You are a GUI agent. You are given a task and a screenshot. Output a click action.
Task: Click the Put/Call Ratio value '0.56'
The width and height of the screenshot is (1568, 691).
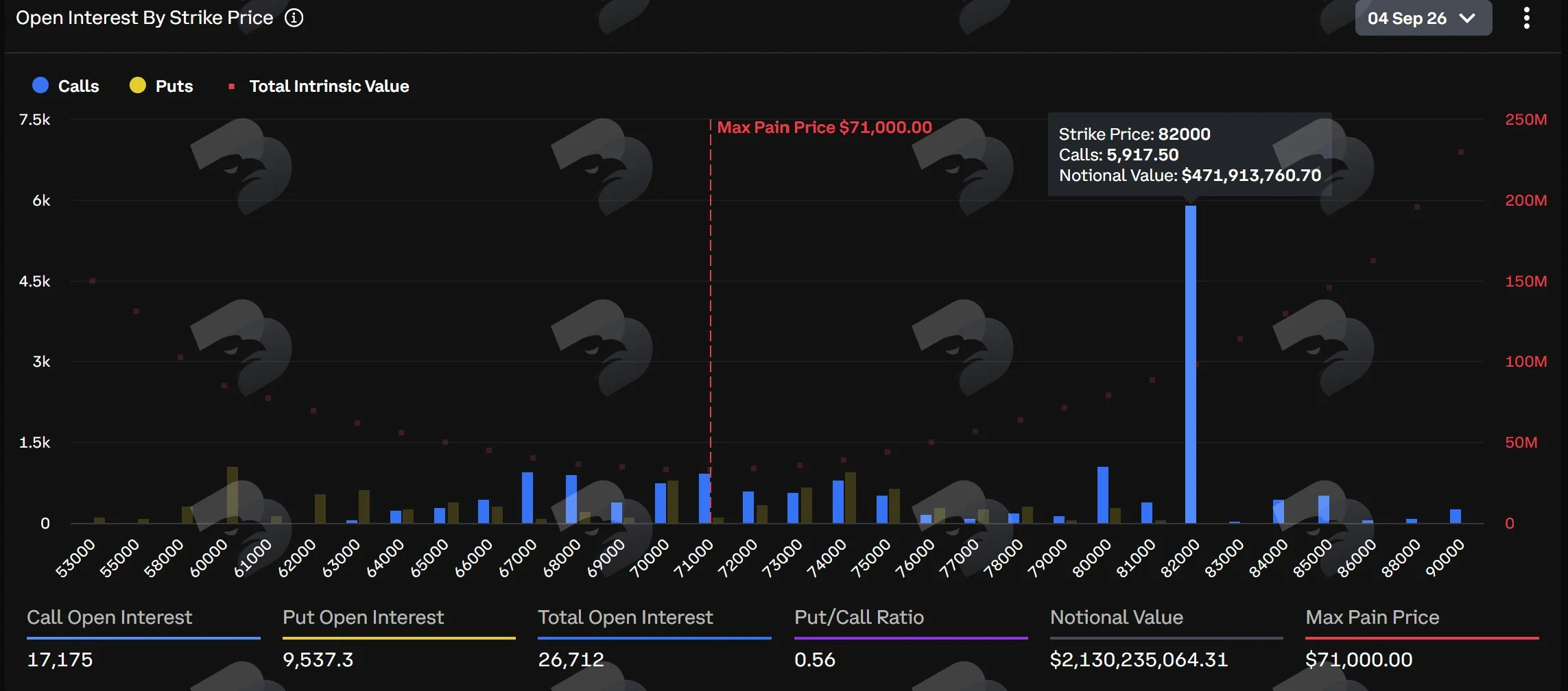point(815,659)
